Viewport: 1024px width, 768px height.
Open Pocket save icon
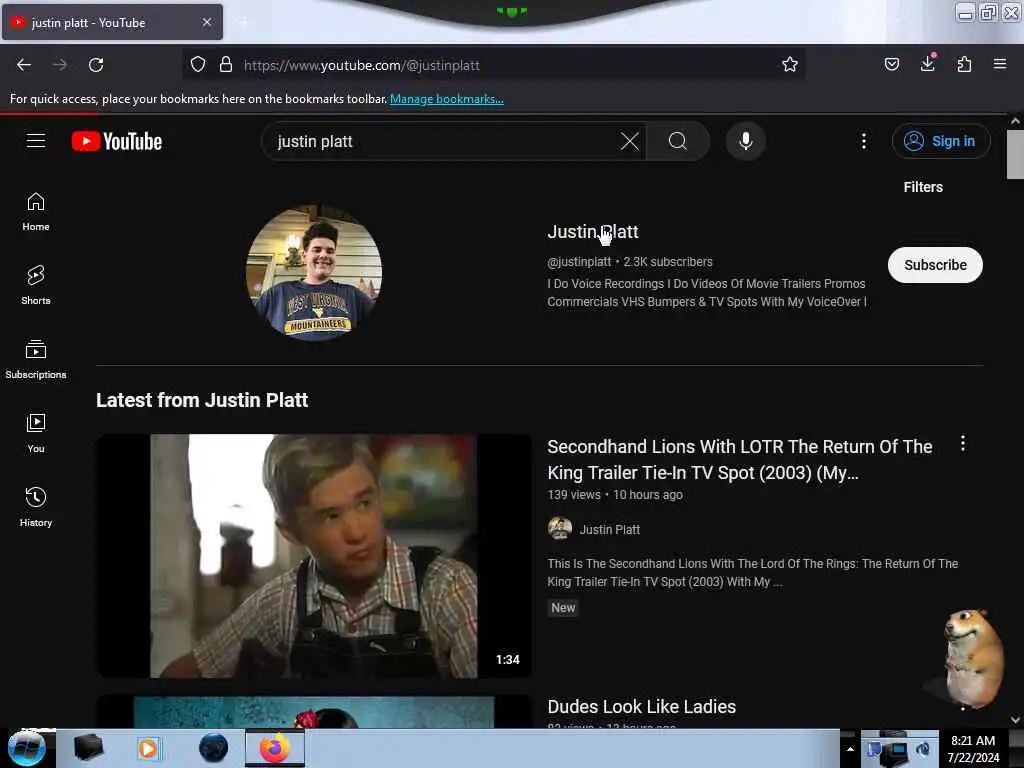(x=891, y=64)
